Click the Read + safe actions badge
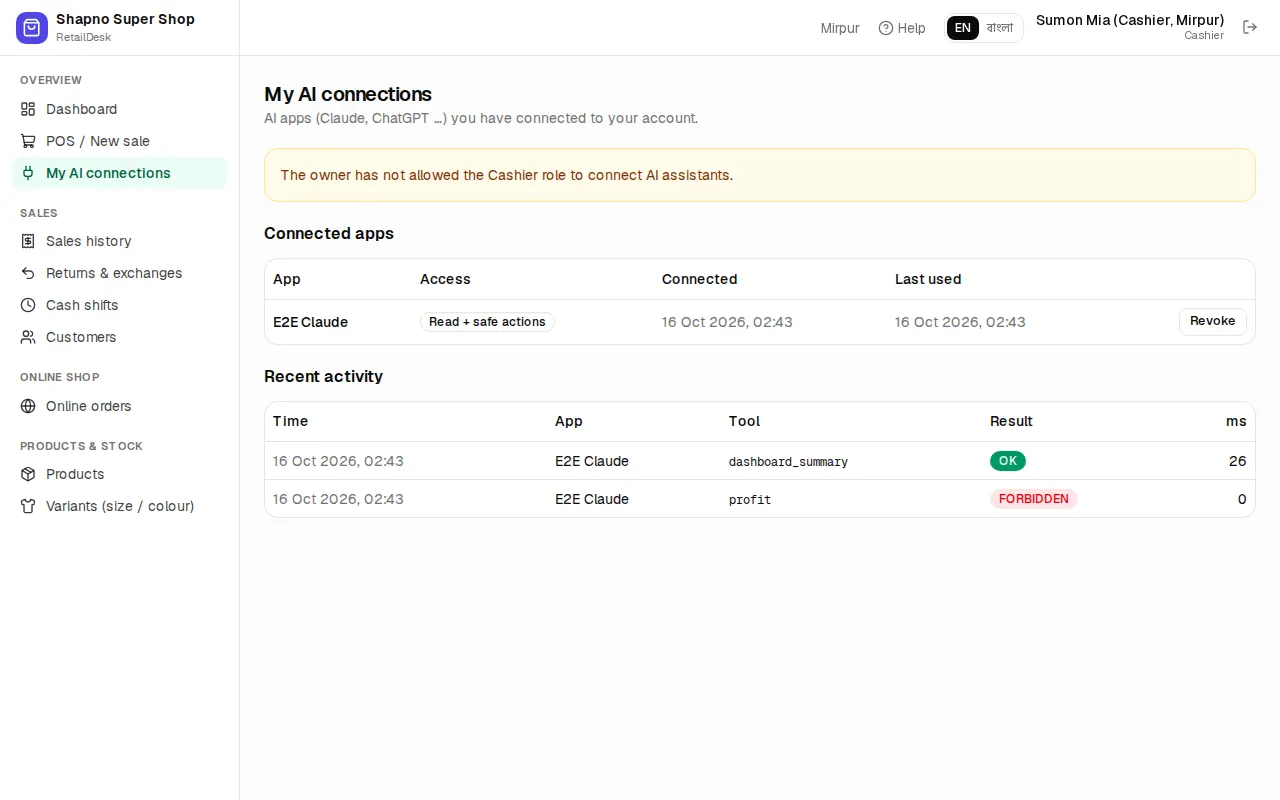The height and width of the screenshot is (800, 1280). click(487, 322)
